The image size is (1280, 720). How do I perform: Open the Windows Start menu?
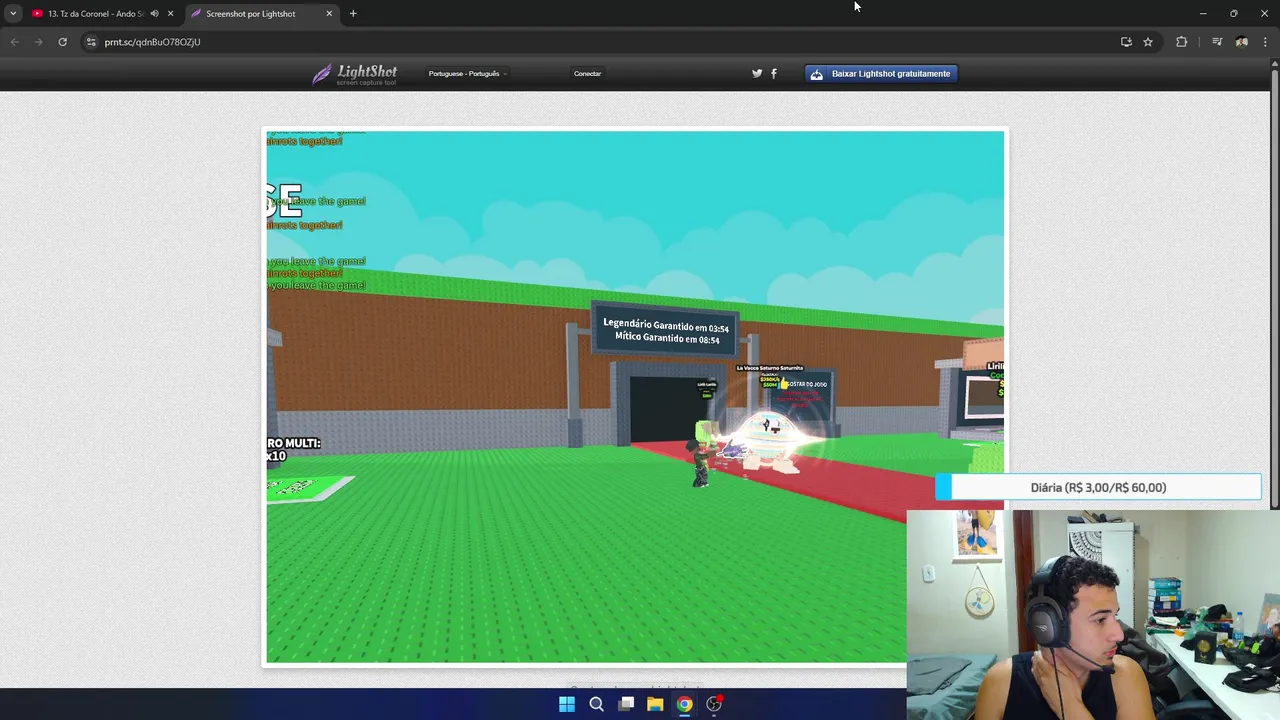(x=567, y=704)
